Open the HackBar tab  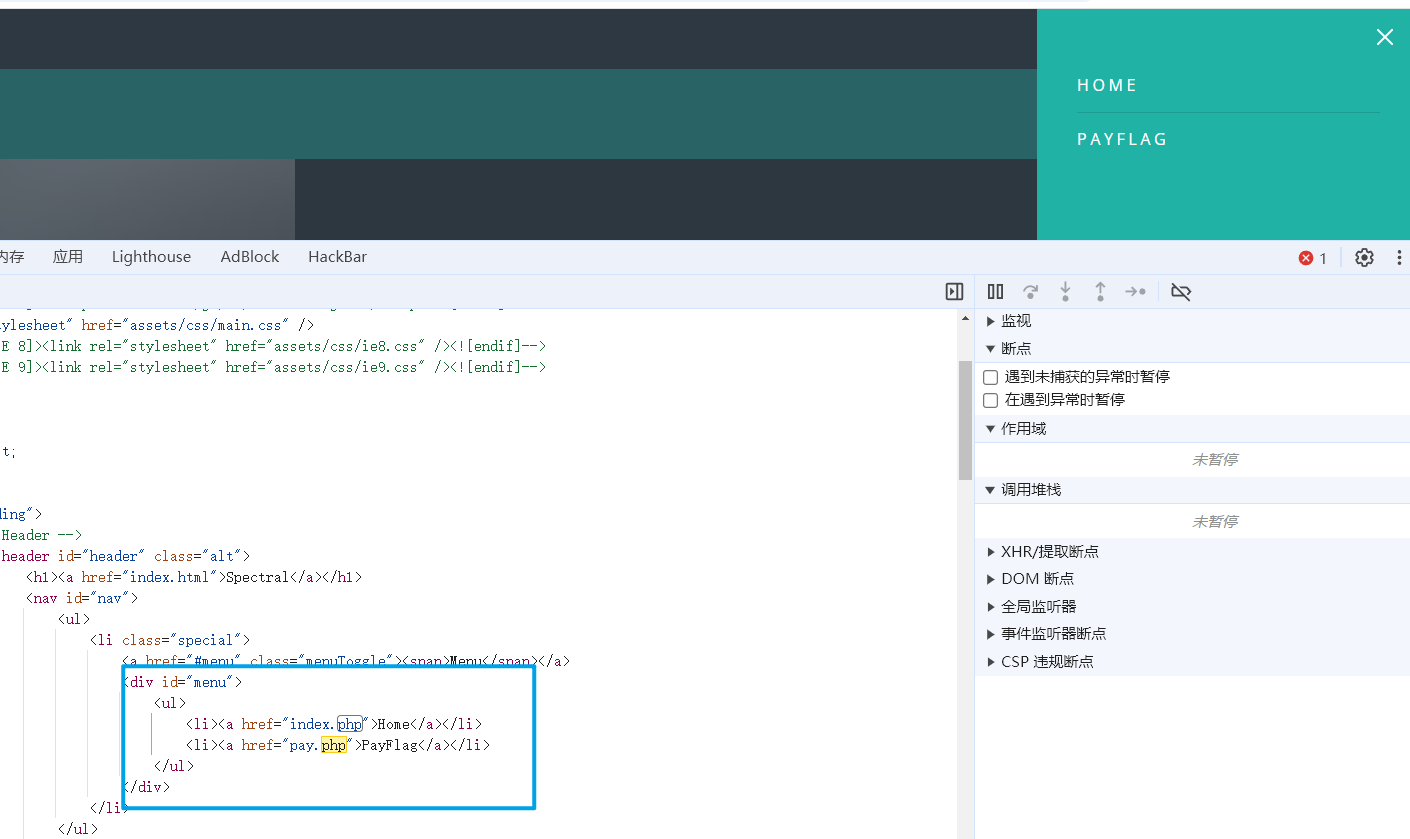(337, 257)
